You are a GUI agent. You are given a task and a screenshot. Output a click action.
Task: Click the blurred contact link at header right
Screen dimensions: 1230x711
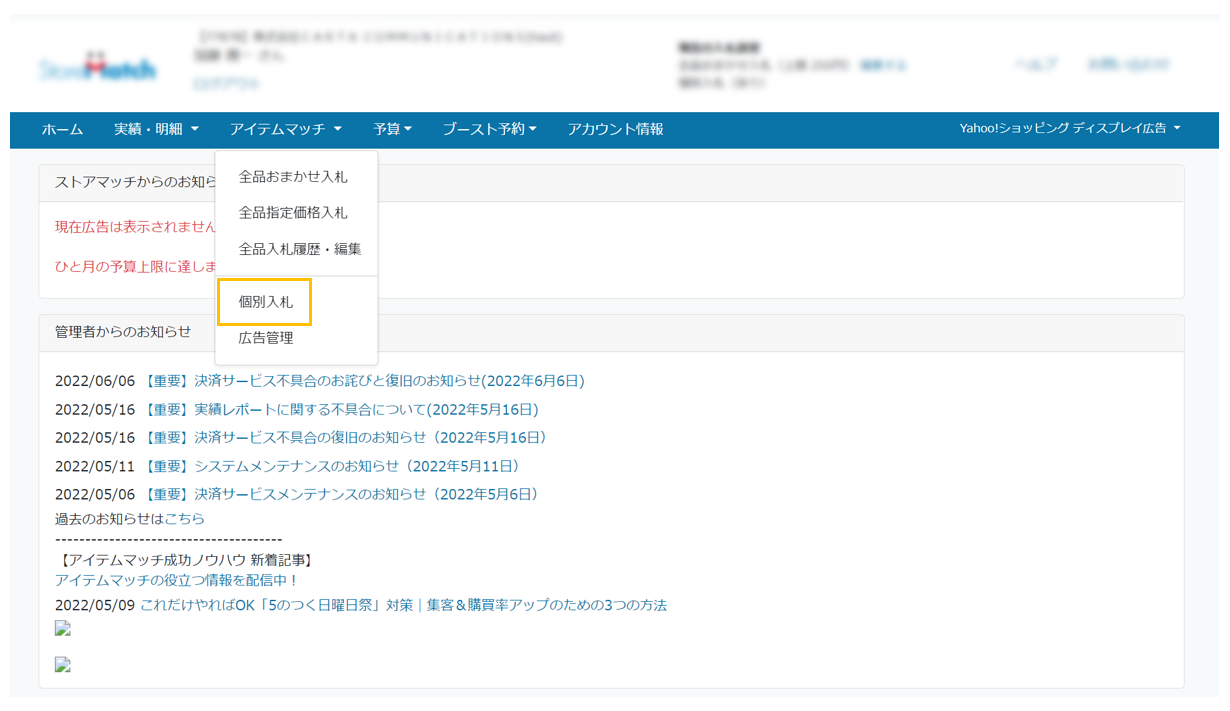1128,64
